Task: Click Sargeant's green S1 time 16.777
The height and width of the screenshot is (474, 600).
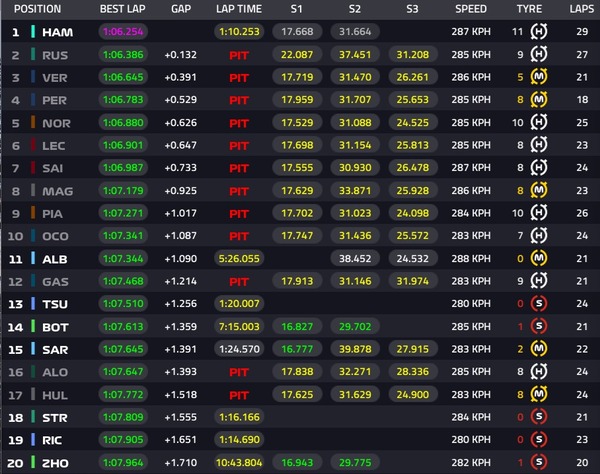Action: [297, 349]
